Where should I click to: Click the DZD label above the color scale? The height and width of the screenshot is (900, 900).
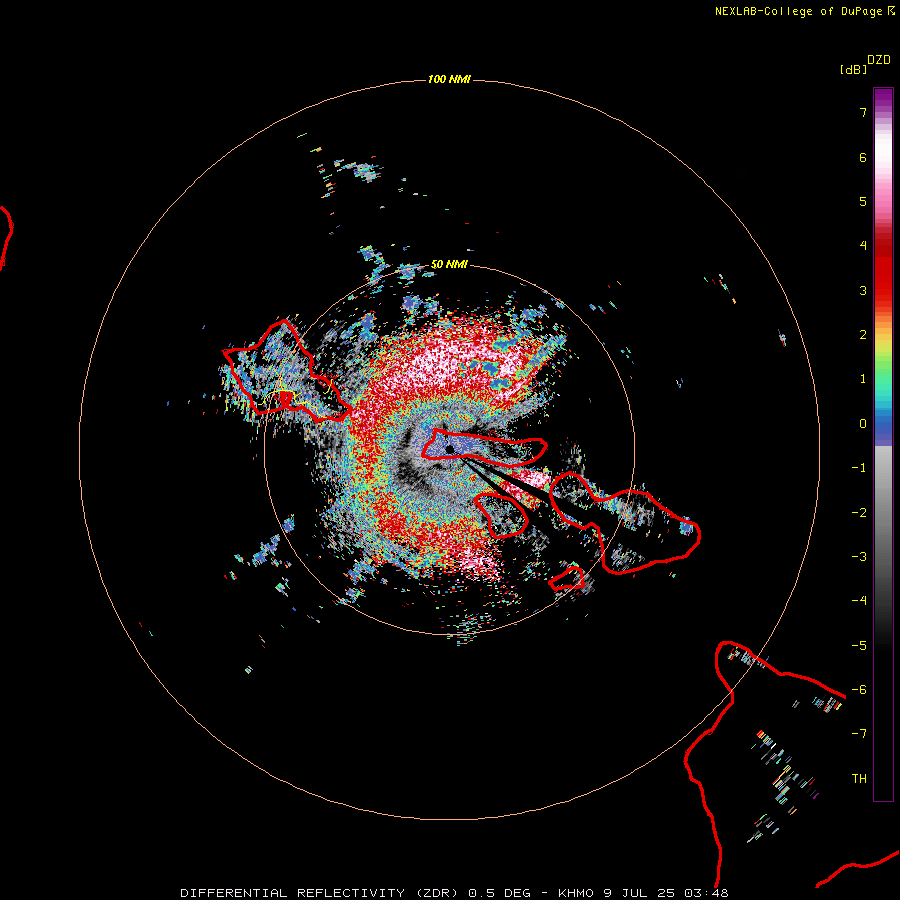(879, 60)
